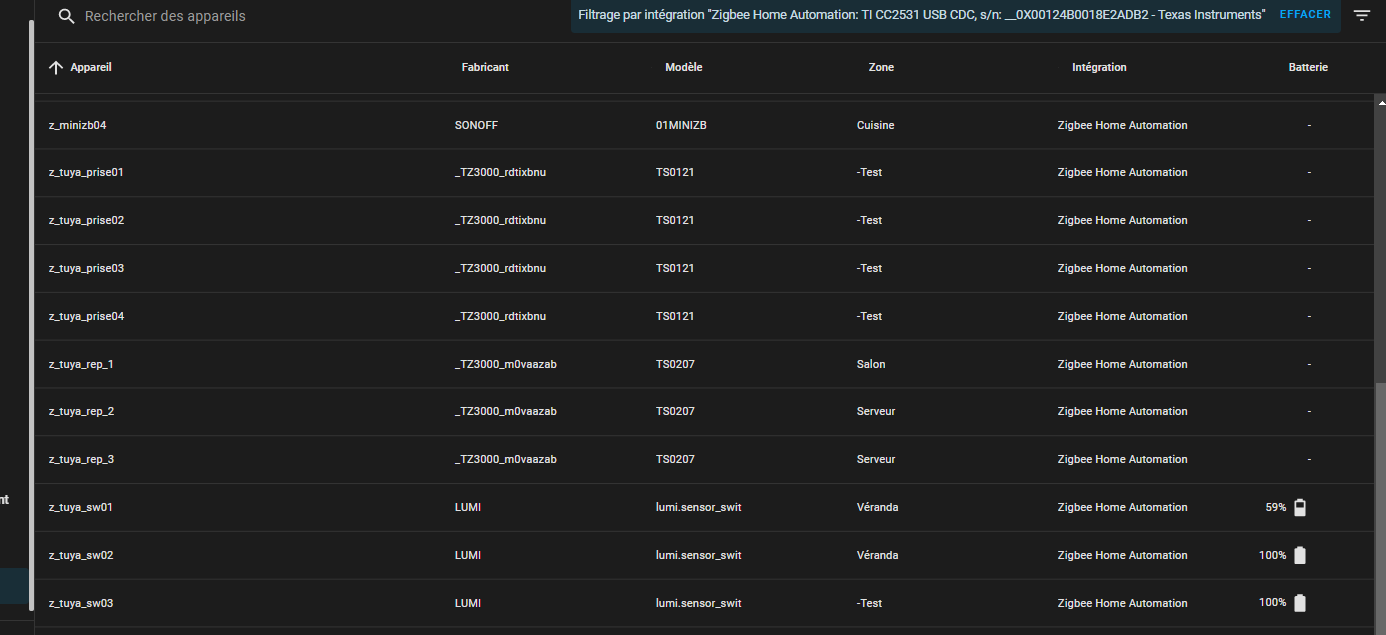Open device z_tuya_rep_2
The width and height of the screenshot is (1386, 635).
(81, 411)
